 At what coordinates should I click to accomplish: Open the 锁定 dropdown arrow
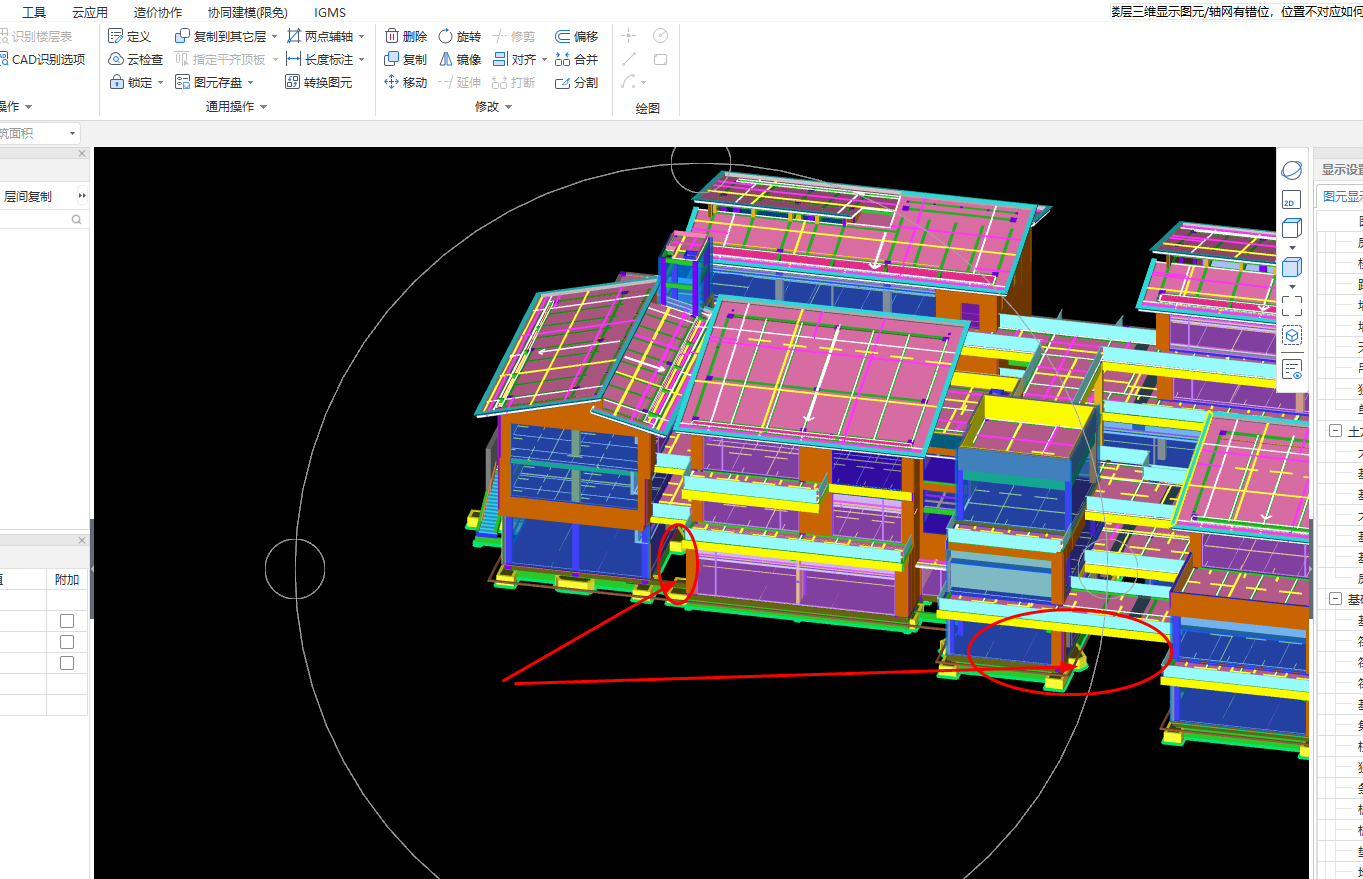tap(160, 83)
